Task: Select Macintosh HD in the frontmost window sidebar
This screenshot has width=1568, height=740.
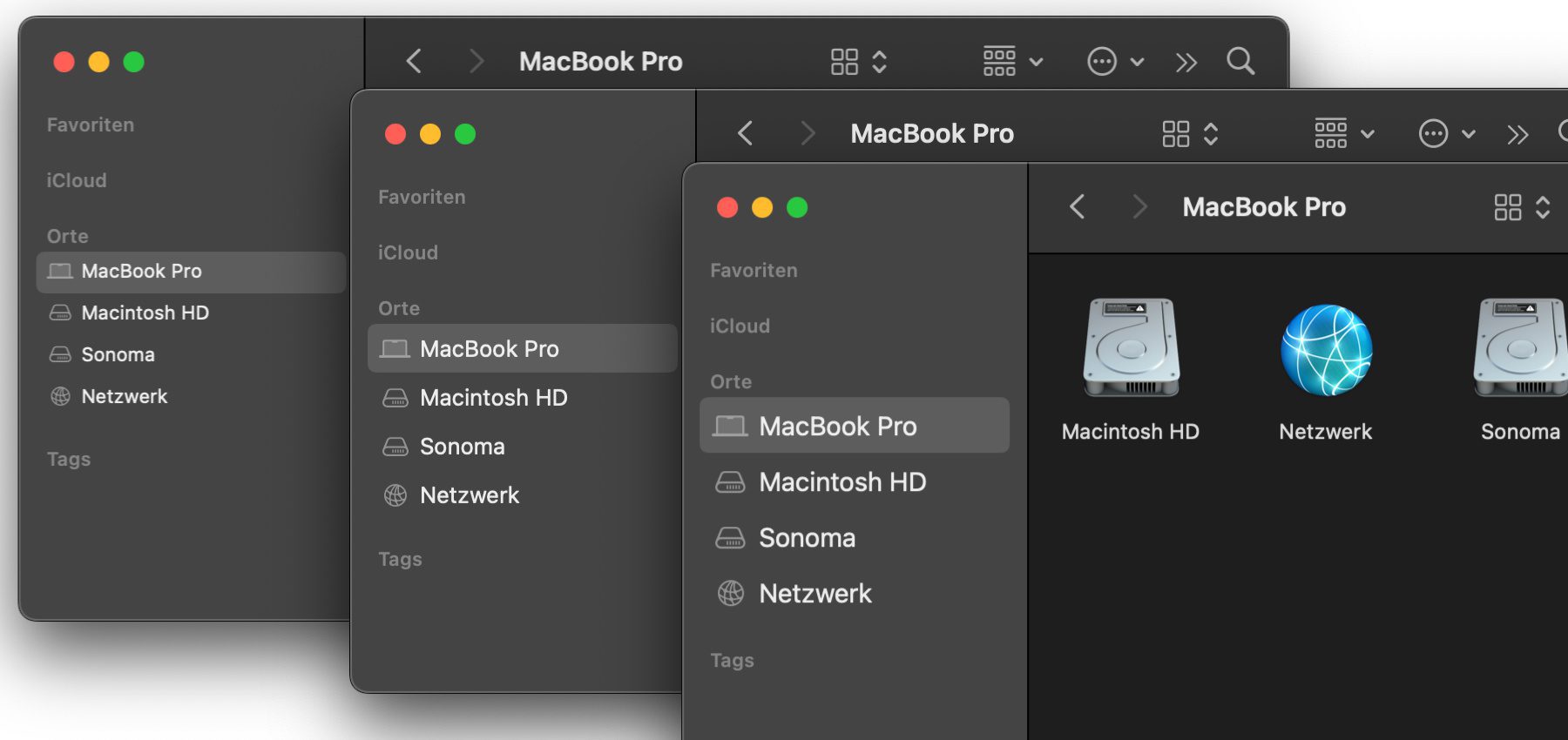Action: pyautogui.click(x=841, y=482)
